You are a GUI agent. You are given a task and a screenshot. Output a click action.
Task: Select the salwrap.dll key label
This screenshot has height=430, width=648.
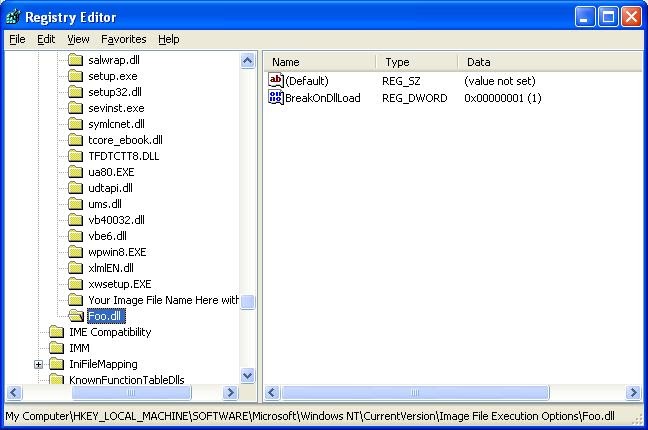[114, 60]
